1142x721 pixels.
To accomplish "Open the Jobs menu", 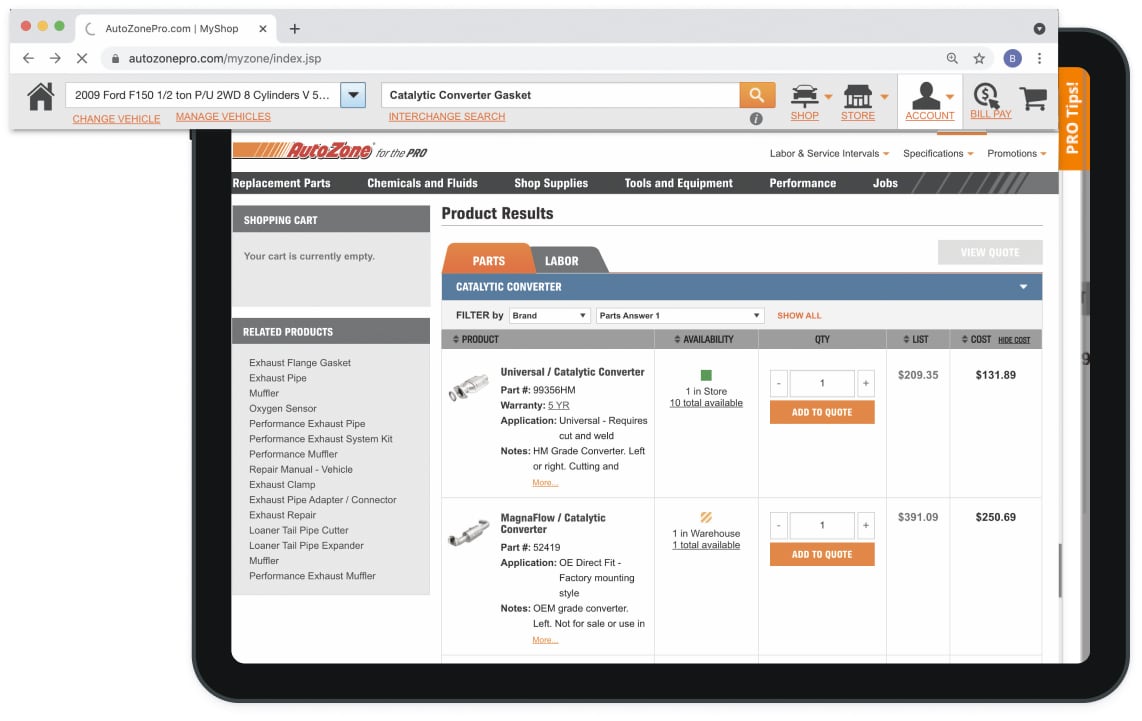I will coord(886,184).
